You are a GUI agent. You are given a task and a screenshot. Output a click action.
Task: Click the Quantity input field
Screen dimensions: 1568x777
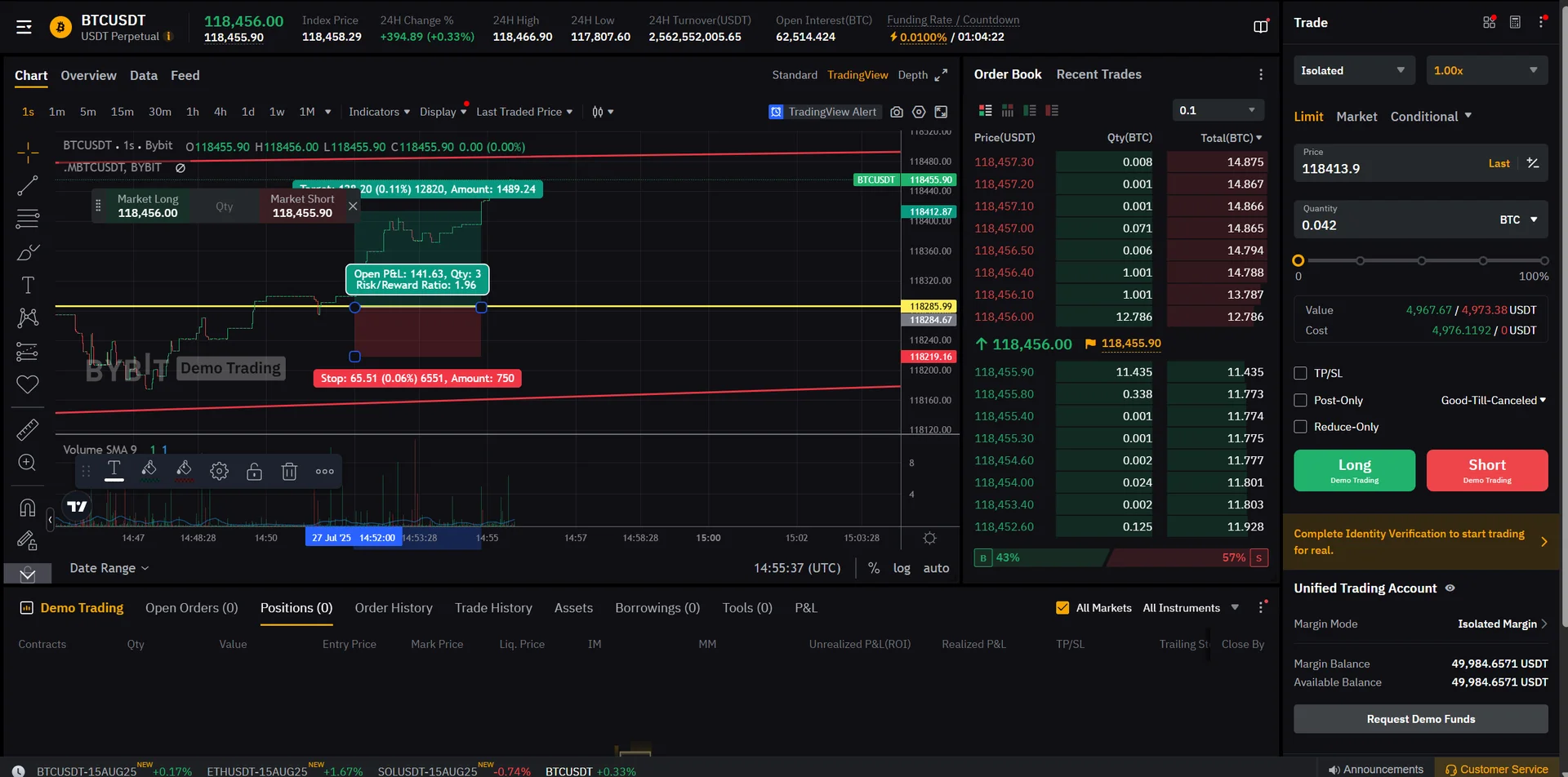[x=1421, y=220]
